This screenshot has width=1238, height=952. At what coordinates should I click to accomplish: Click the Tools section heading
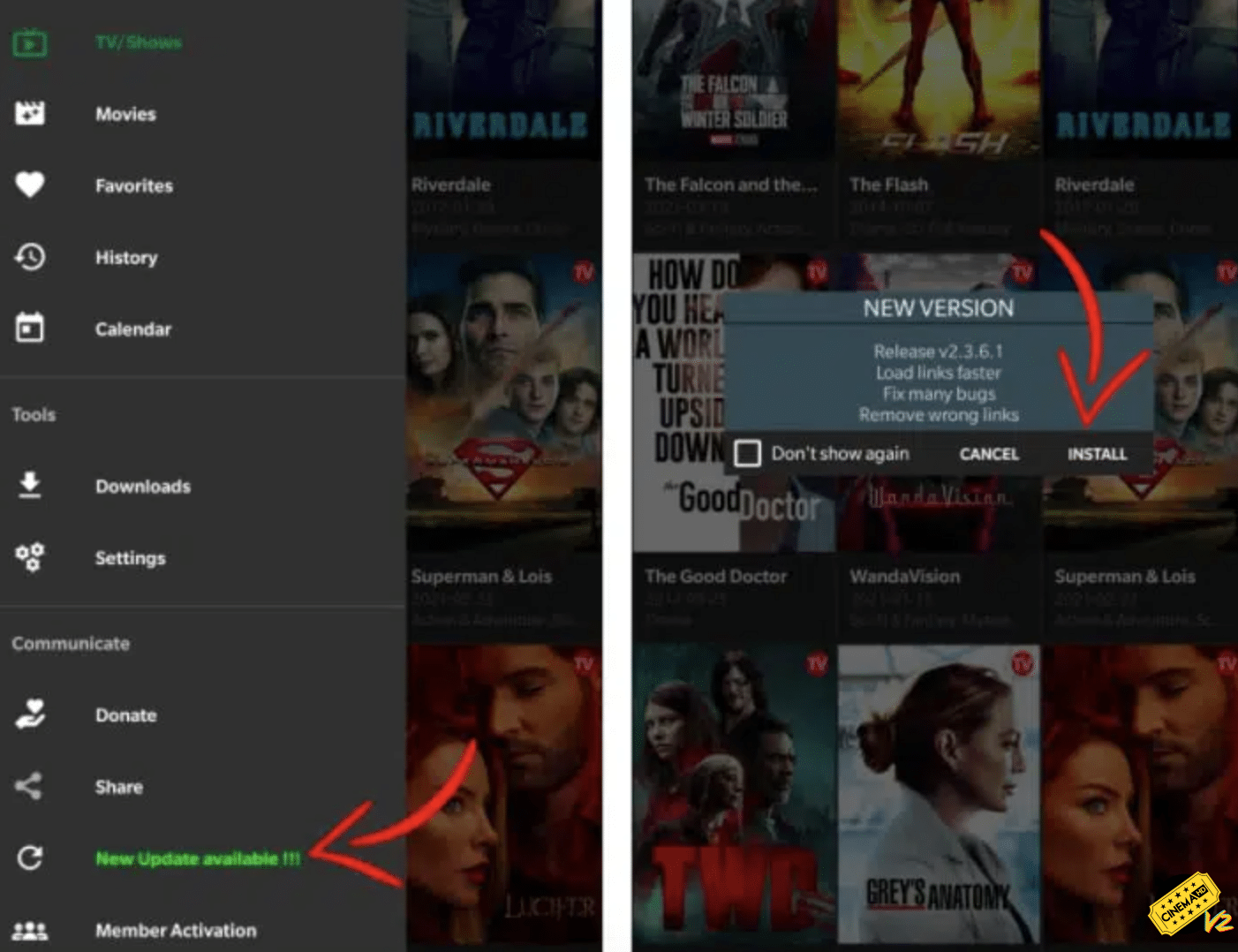[34, 414]
